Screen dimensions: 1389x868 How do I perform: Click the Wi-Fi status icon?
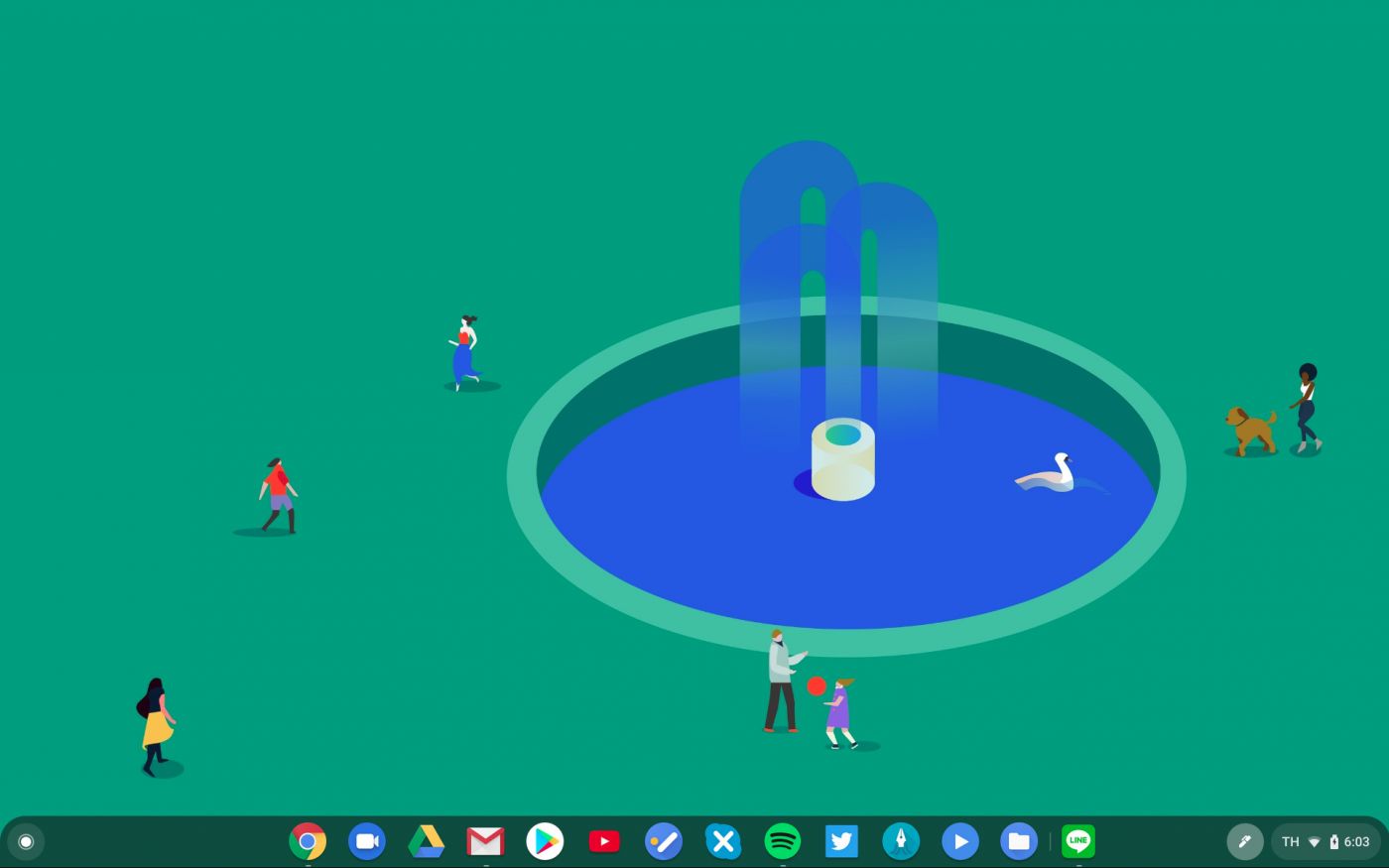[1314, 841]
